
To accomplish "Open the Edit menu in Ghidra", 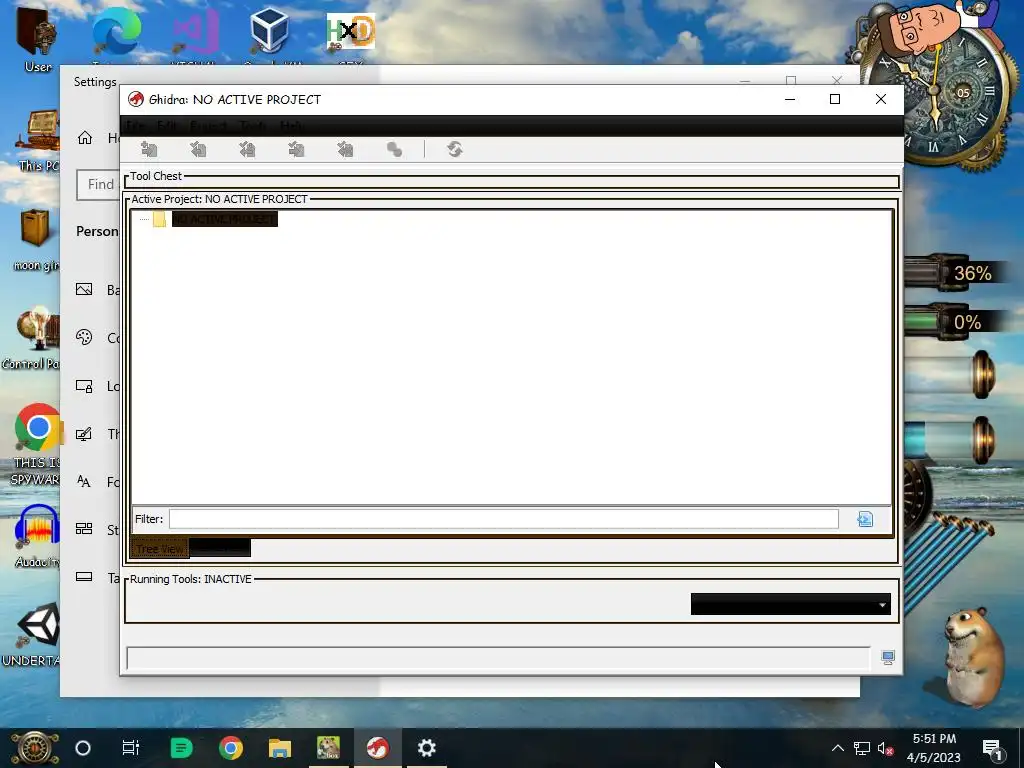I will [x=167, y=125].
